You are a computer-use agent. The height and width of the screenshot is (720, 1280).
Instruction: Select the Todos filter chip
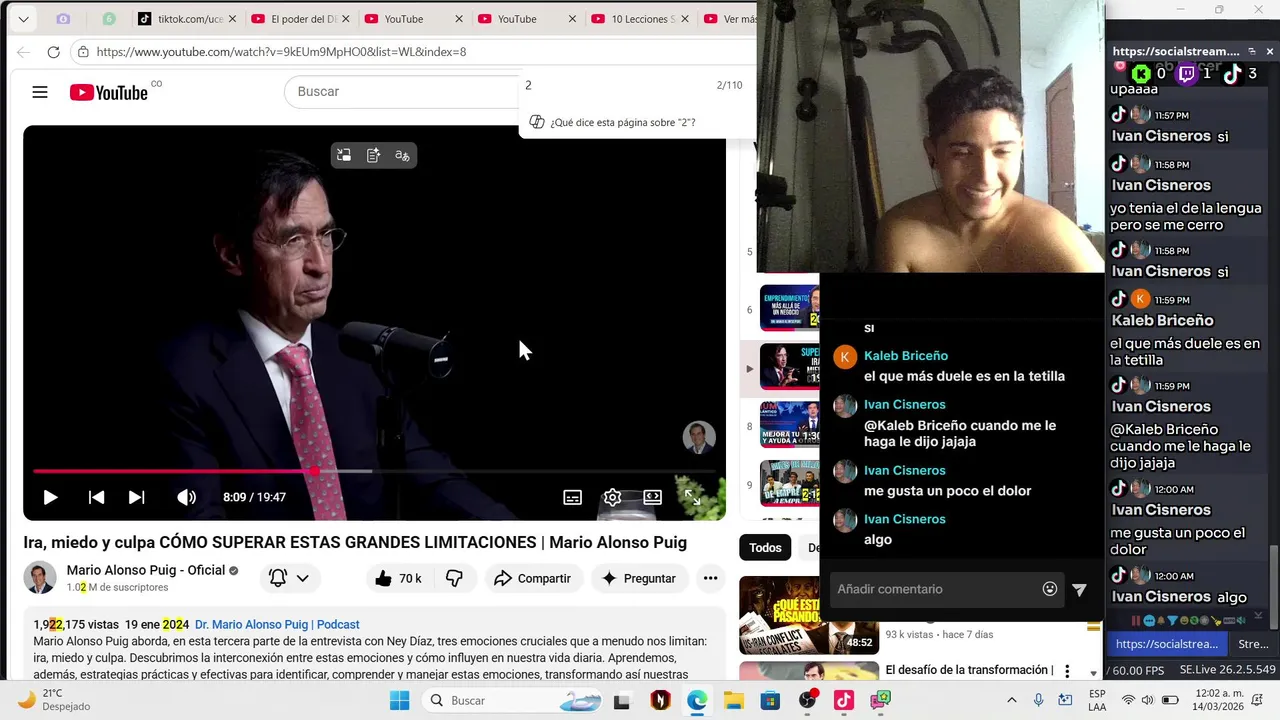click(765, 547)
